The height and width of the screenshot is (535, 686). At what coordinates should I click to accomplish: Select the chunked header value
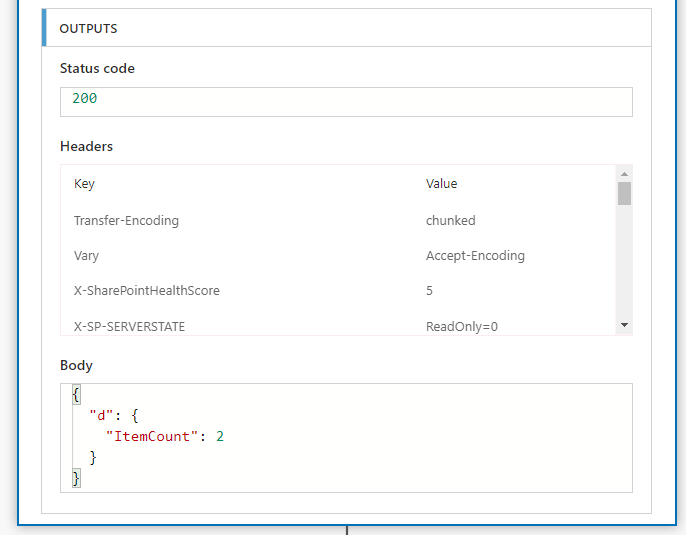click(x=451, y=220)
